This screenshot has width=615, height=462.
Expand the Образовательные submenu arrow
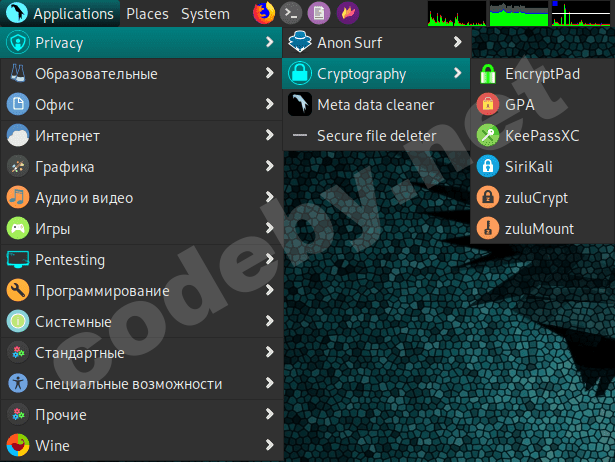pos(269,73)
